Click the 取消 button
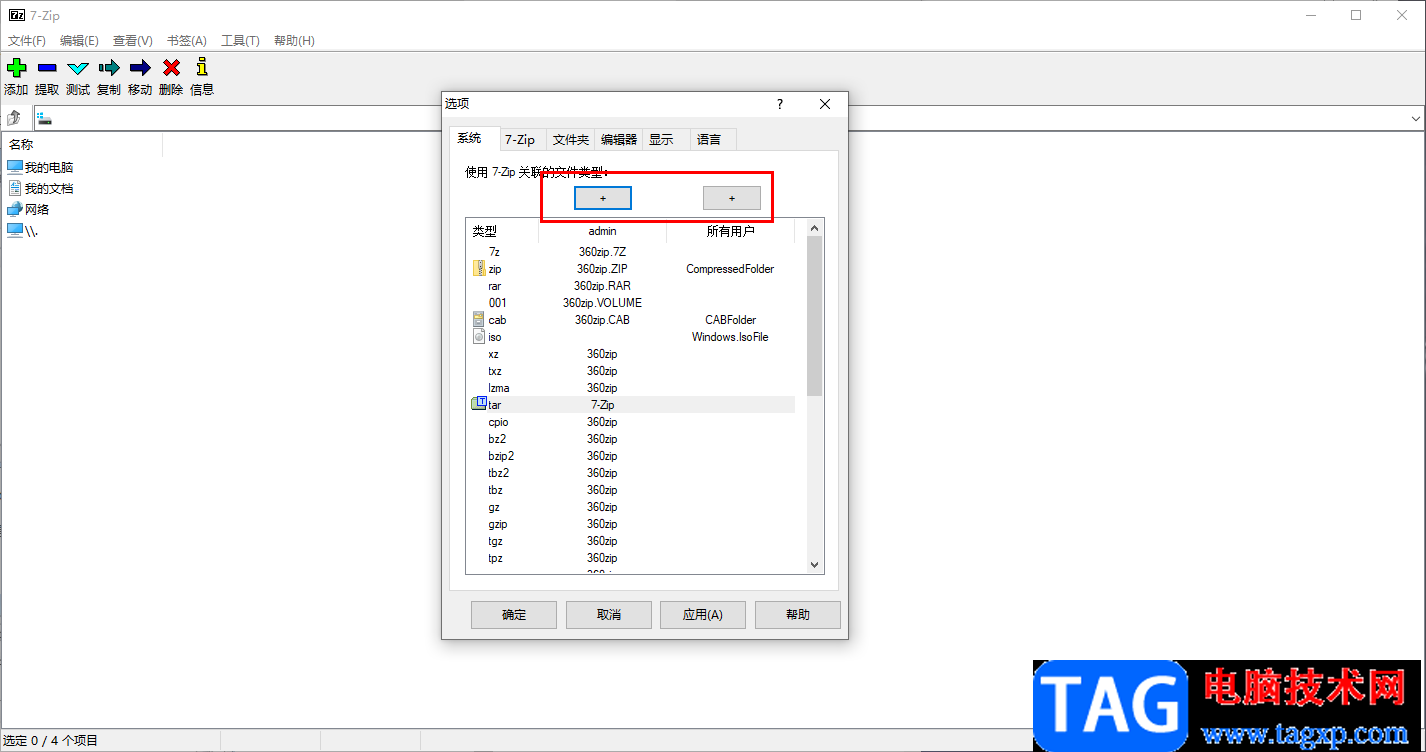This screenshot has height=752, width=1426. 609,615
